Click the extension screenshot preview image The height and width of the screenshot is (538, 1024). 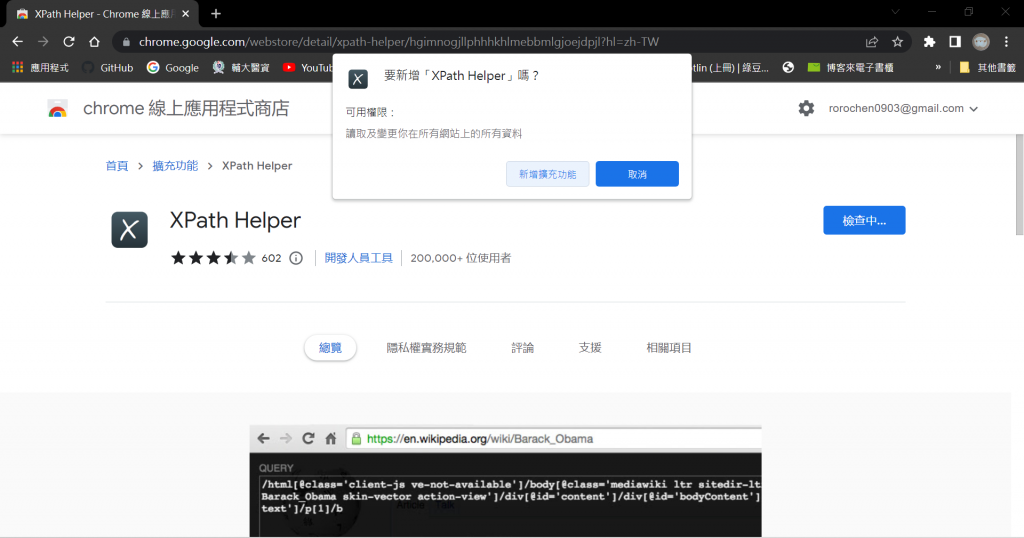[505, 481]
